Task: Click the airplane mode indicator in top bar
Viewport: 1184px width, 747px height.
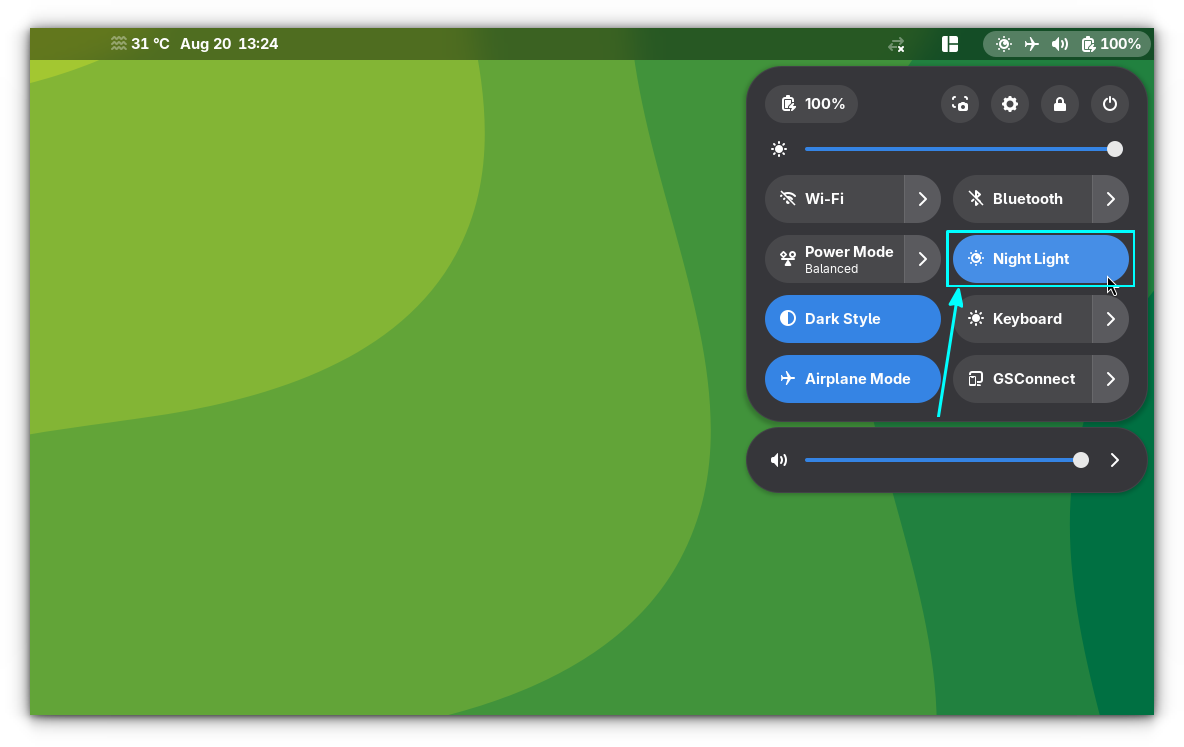Action: pos(1031,45)
